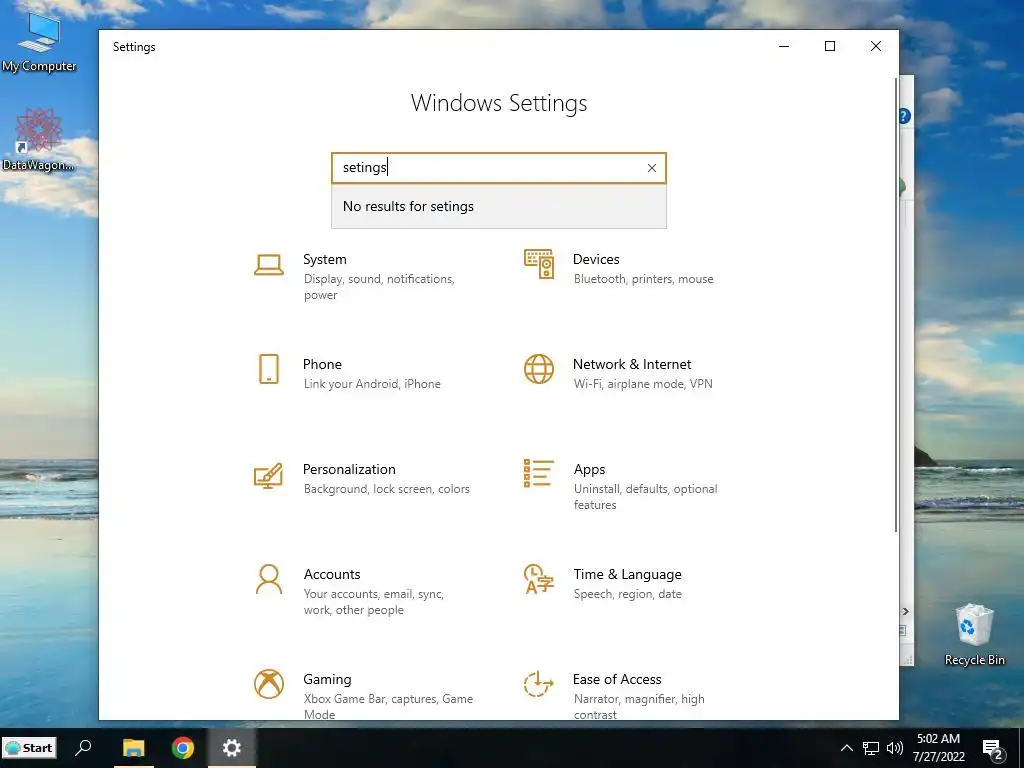The width and height of the screenshot is (1024, 768).
Task: Click the Settings window vertical scrollbar
Action: coord(896,304)
